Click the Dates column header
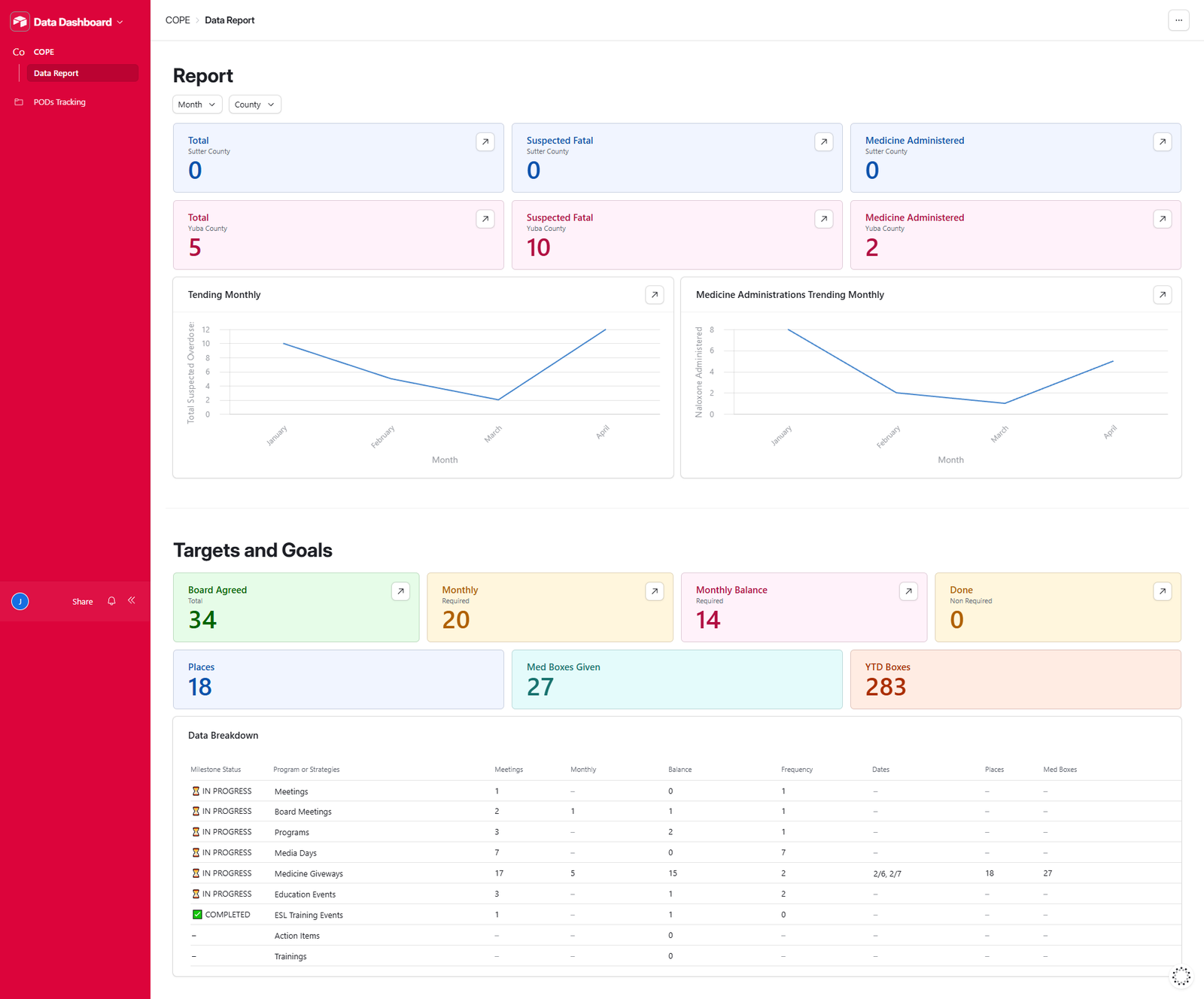Screen dimensions: 1204x999 880,770
